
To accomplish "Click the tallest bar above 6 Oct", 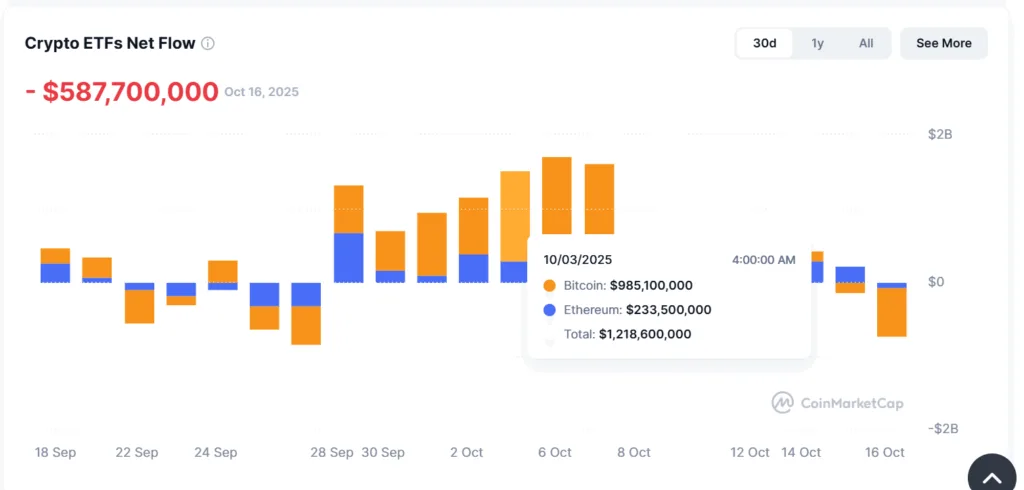I will pos(556,195).
